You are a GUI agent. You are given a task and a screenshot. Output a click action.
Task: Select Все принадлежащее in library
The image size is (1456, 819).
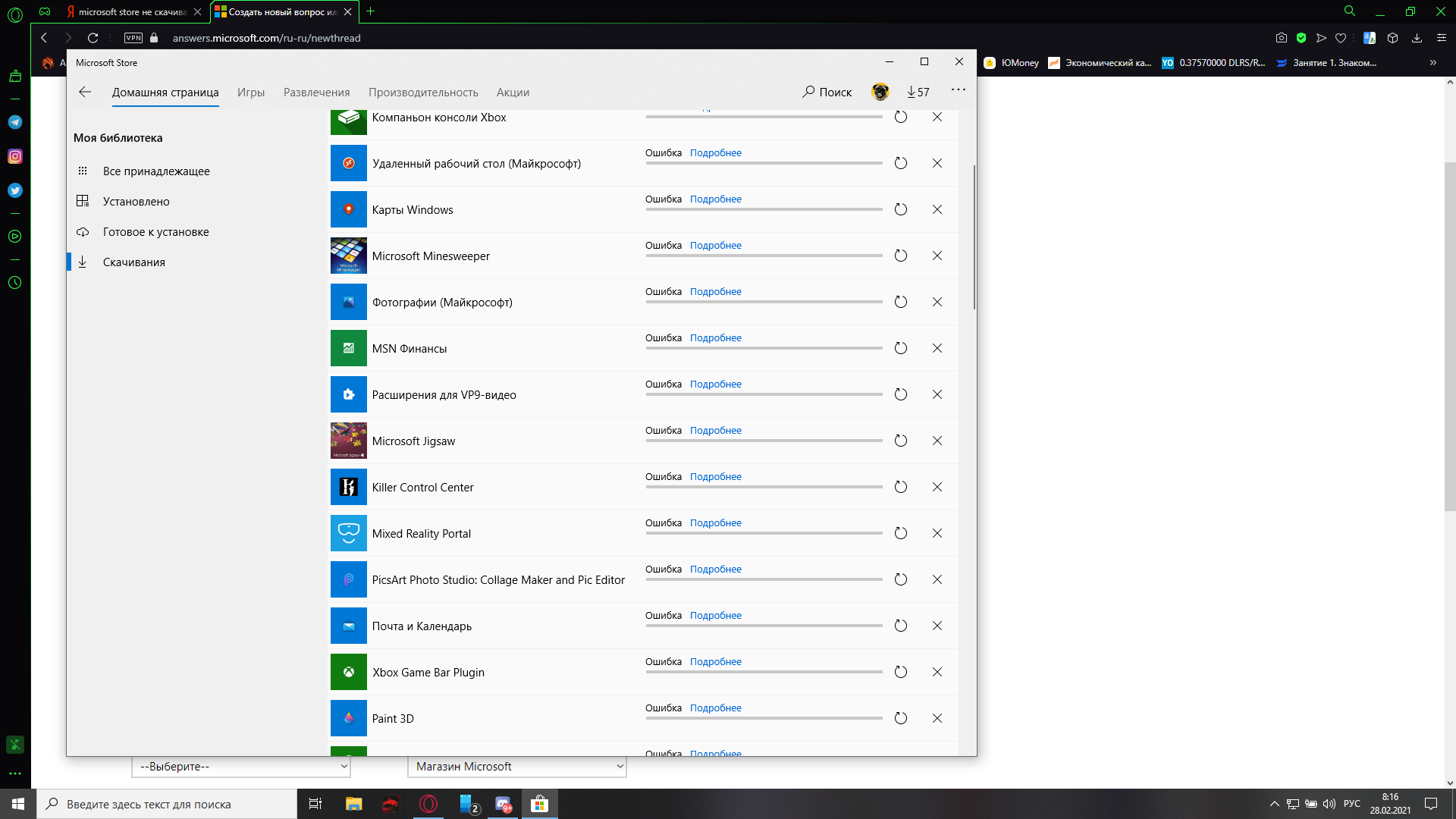pos(156,171)
